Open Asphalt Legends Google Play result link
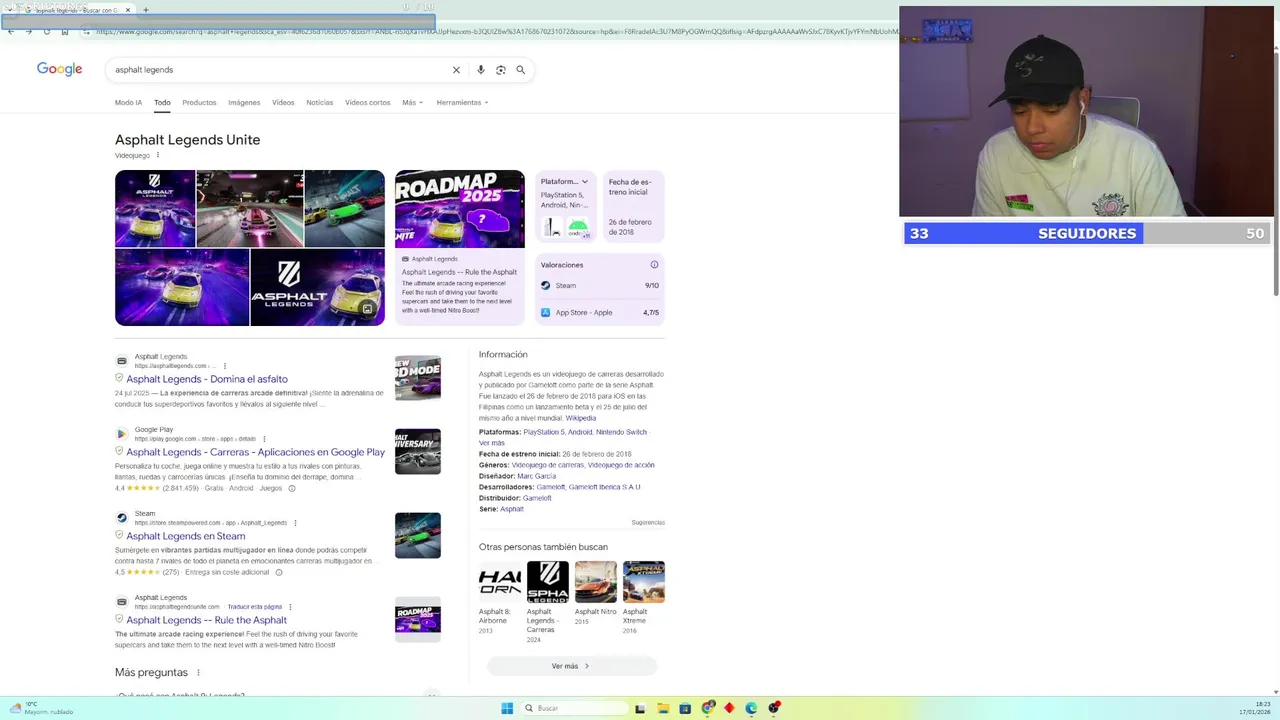 pos(255,452)
